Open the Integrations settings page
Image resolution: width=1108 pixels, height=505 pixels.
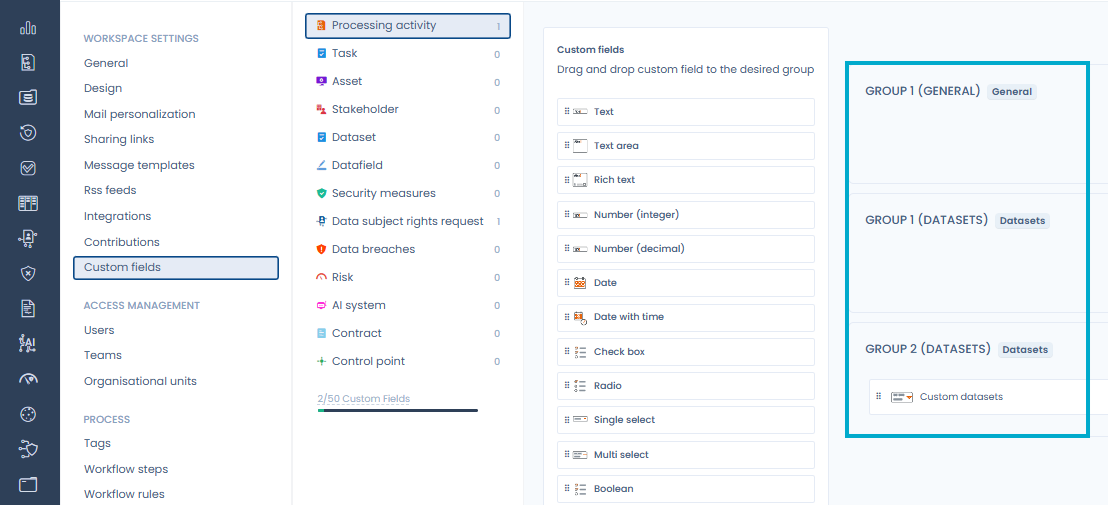[x=117, y=216]
